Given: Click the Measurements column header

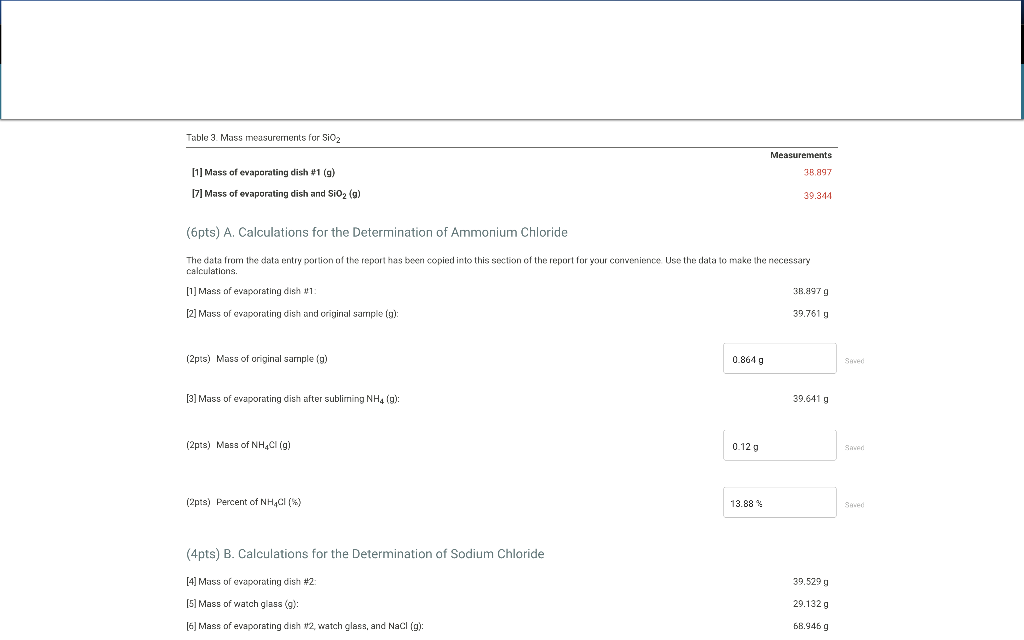Looking at the screenshot, I should (801, 154).
